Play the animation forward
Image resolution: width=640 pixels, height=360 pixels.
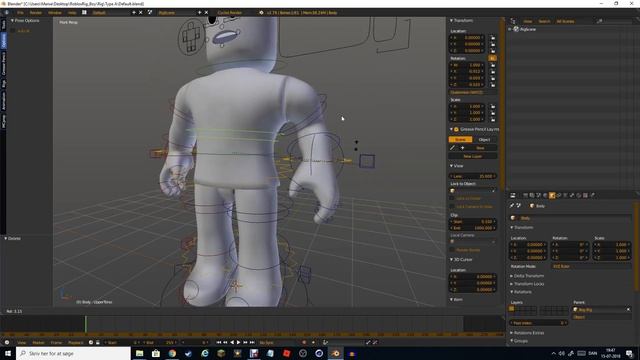(x=239, y=342)
